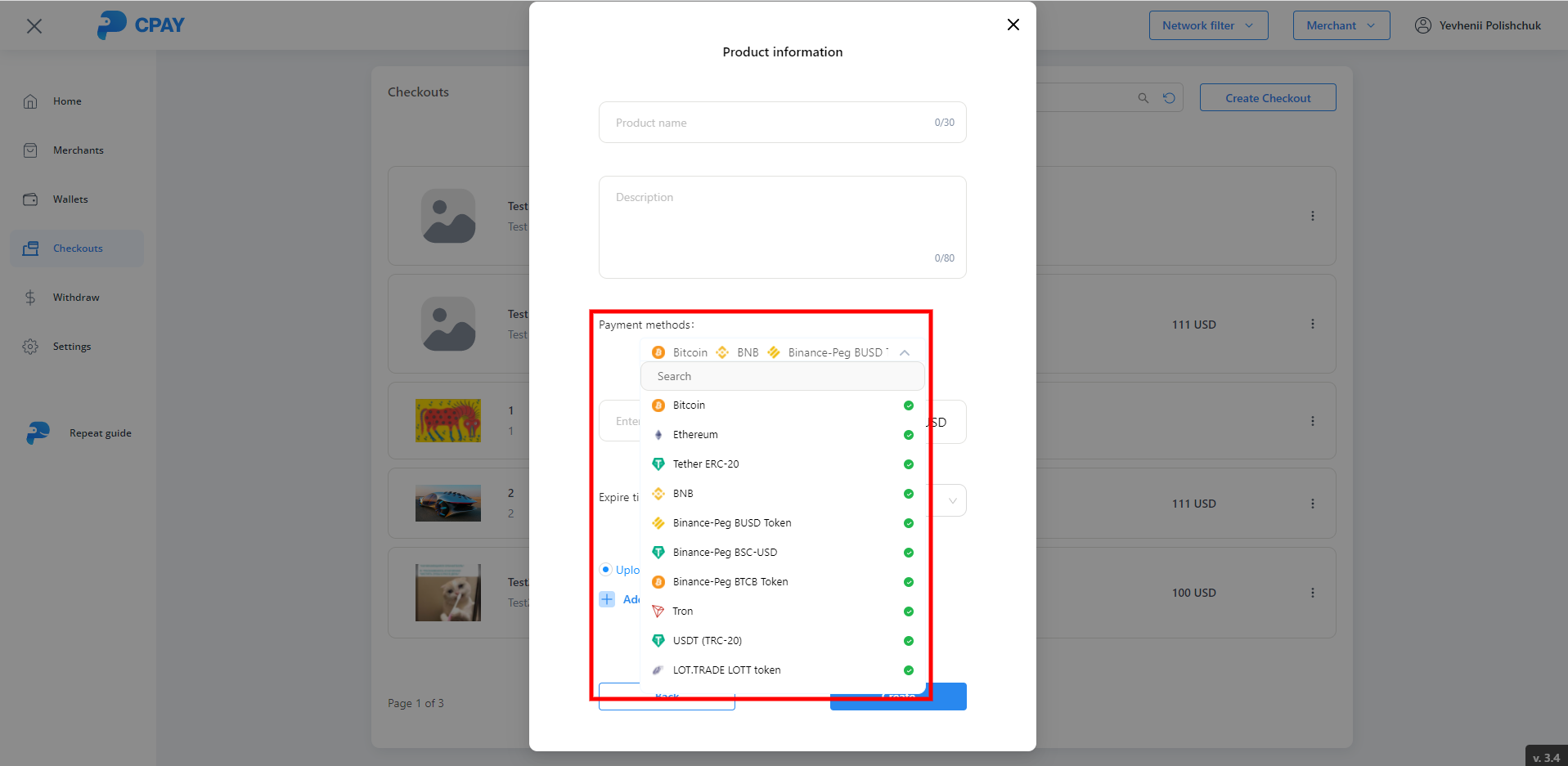Click the sidebar collapse X icon
Image resolution: width=1568 pixels, height=766 pixels.
pyautogui.click(x=34, y=26)
